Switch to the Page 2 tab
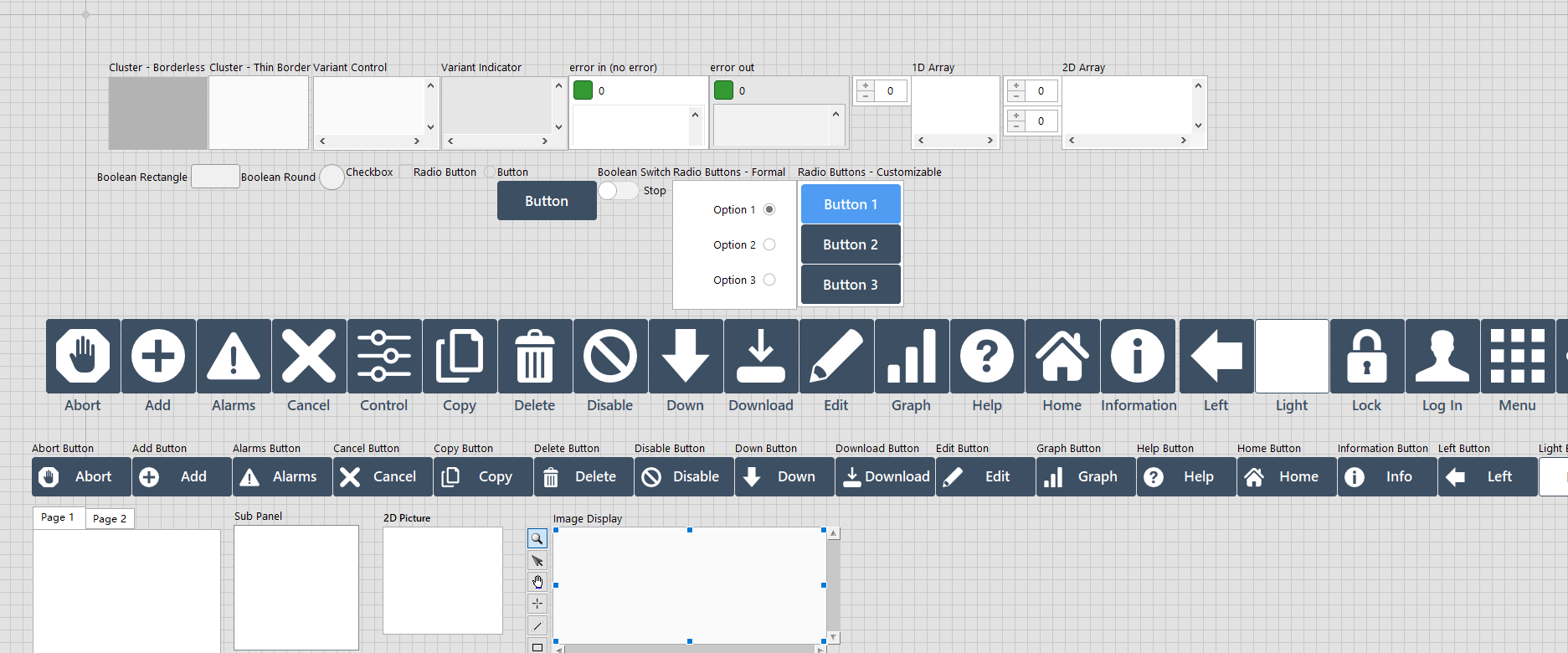1568x653 pixels. [x=110, y=519]
